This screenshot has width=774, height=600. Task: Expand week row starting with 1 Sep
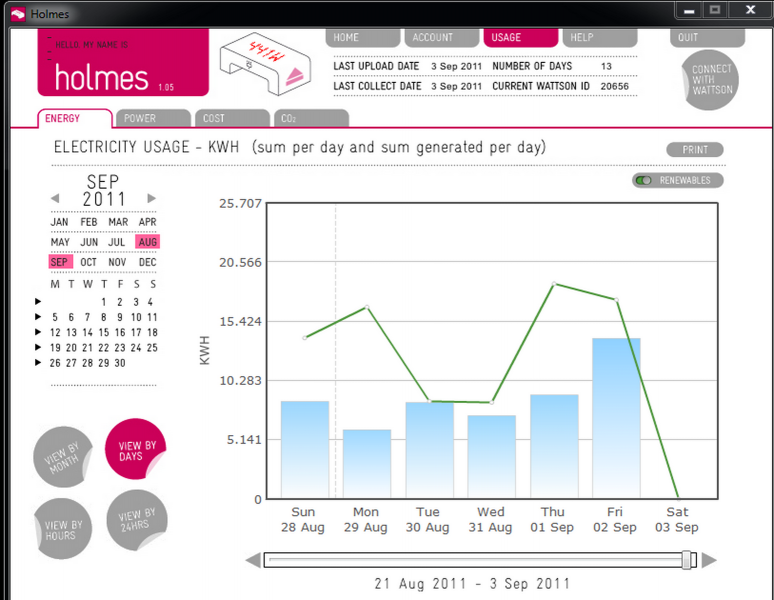click(38, 301)
